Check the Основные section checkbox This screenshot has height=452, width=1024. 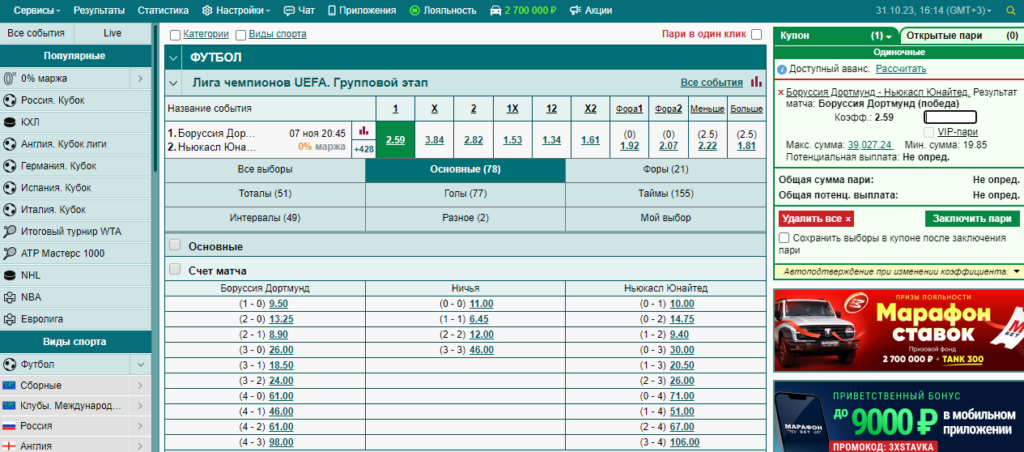[175, 246]
